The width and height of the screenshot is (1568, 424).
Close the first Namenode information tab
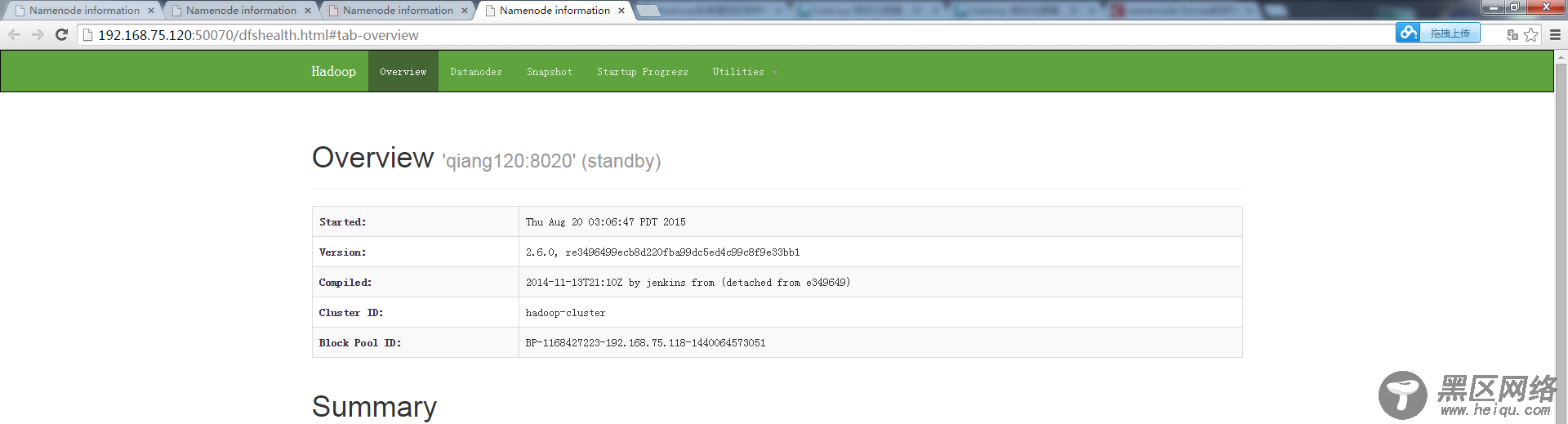[x=151, y=11]
